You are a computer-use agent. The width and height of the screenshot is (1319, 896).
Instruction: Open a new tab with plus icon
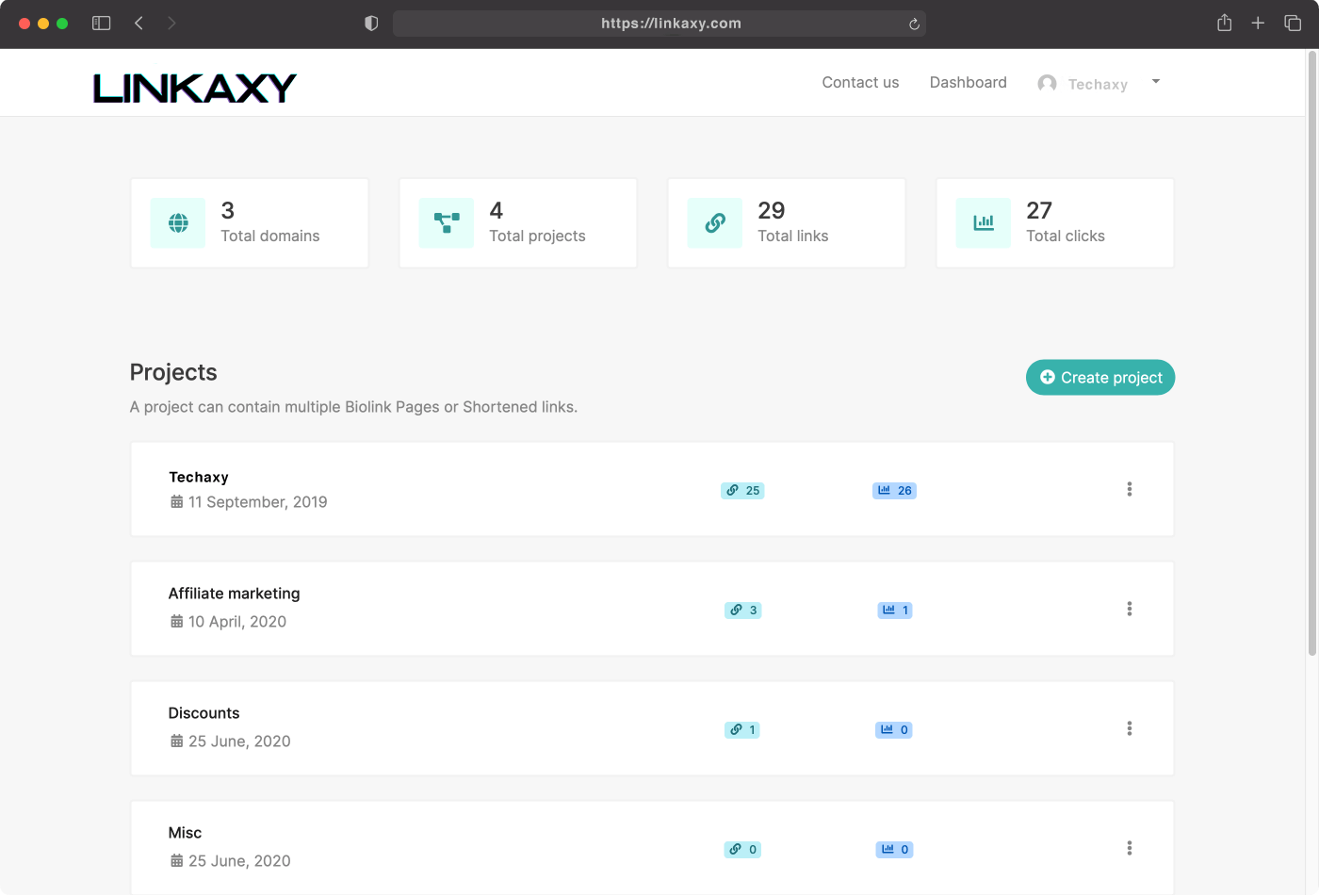pyautogui.click(x=1258, y=23)
